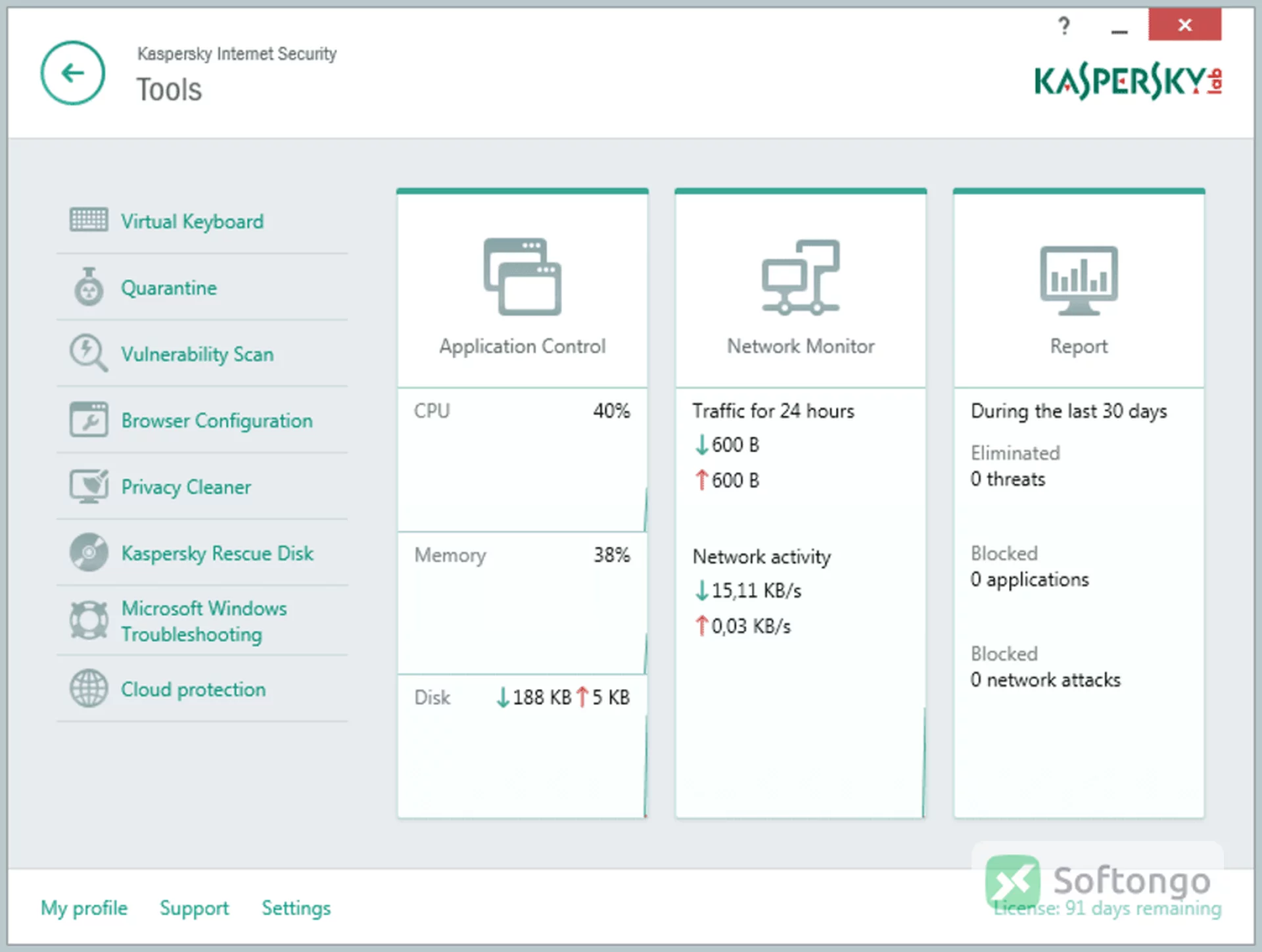The image size is (1262, 952).
Task: Open Kaspersky Rescue Disk
Action: click(x=218, y=554)
